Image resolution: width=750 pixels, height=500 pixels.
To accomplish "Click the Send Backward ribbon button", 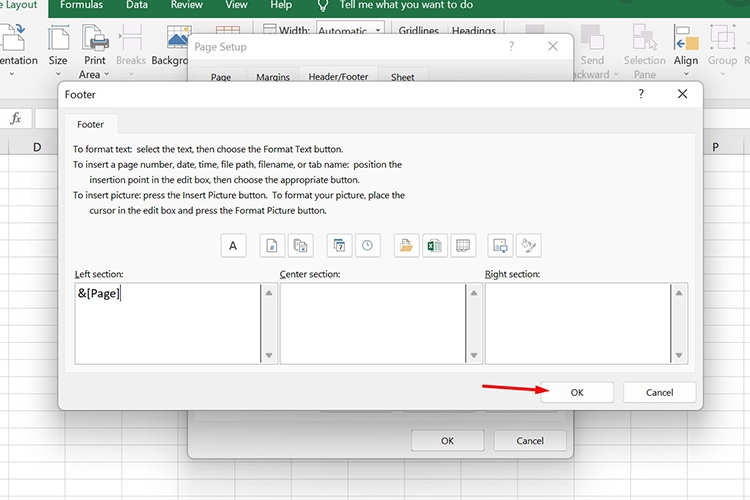I will (x=592, y=52).
